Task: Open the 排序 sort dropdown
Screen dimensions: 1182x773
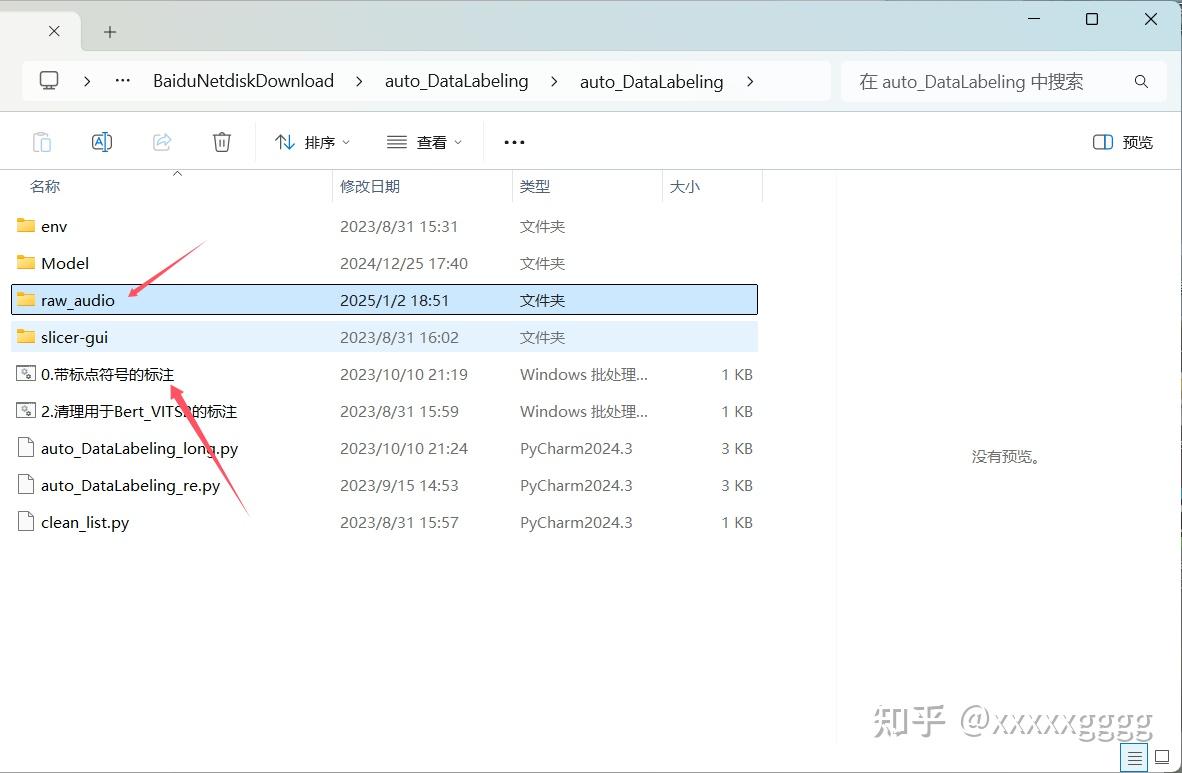Action: point(313,141)
